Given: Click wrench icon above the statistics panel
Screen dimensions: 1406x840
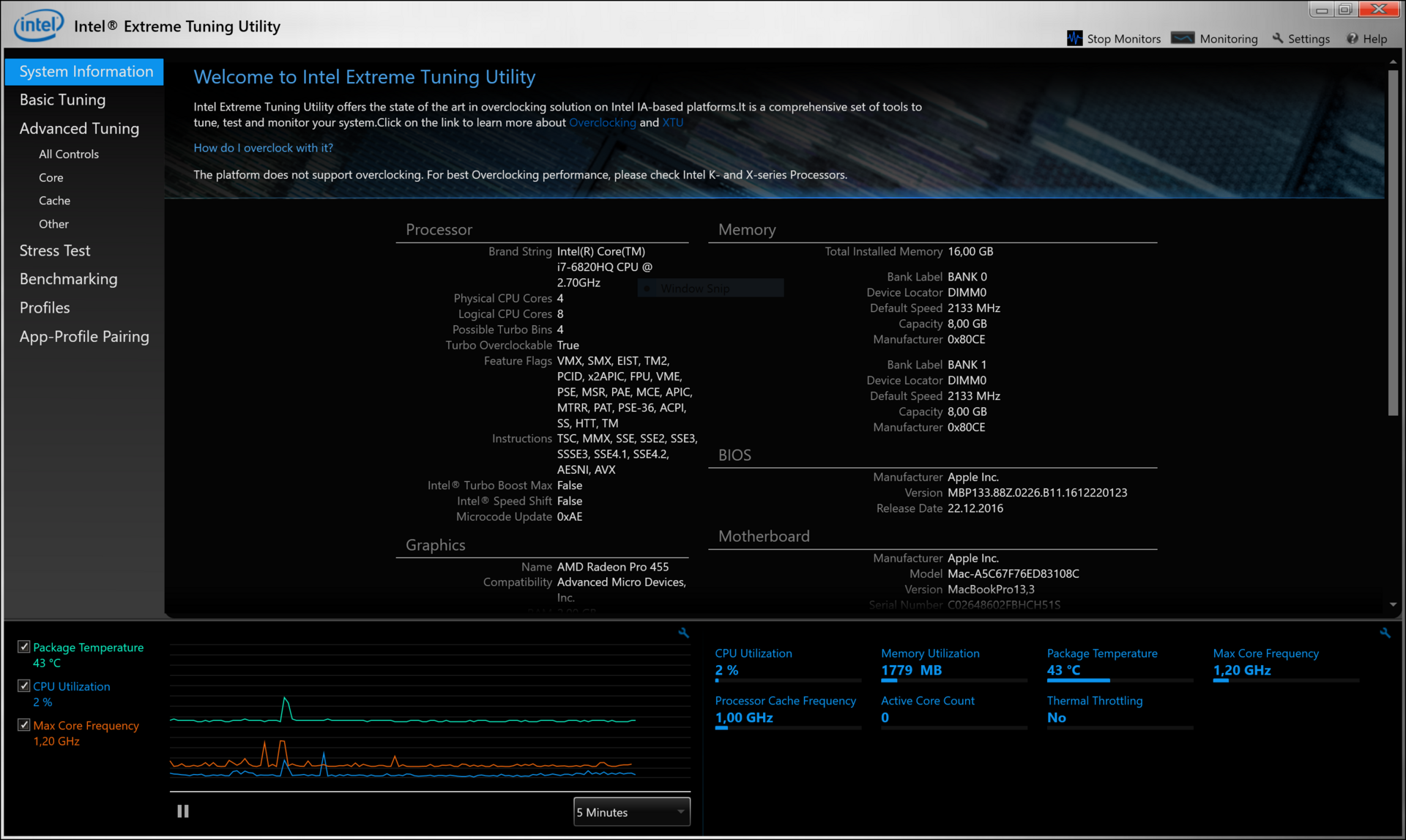Looking at the screenshot, I should [x=1385, y=633].
